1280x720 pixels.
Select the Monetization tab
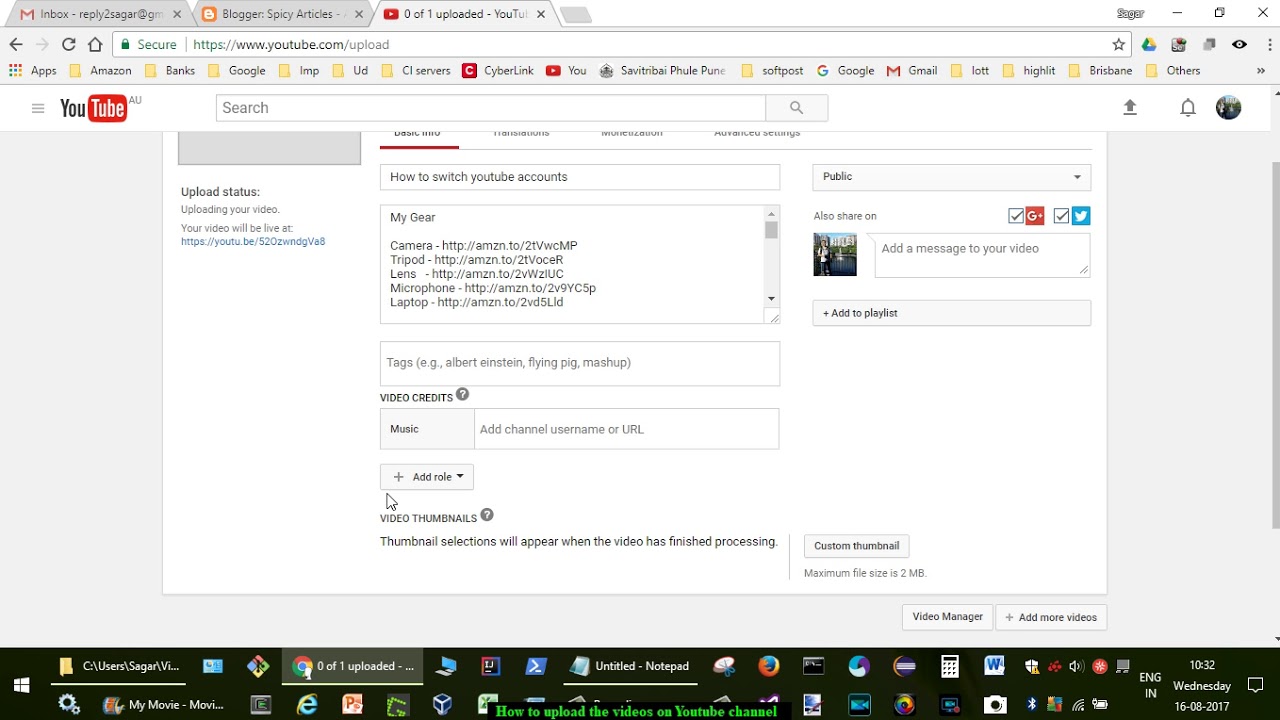click(631, 133)
